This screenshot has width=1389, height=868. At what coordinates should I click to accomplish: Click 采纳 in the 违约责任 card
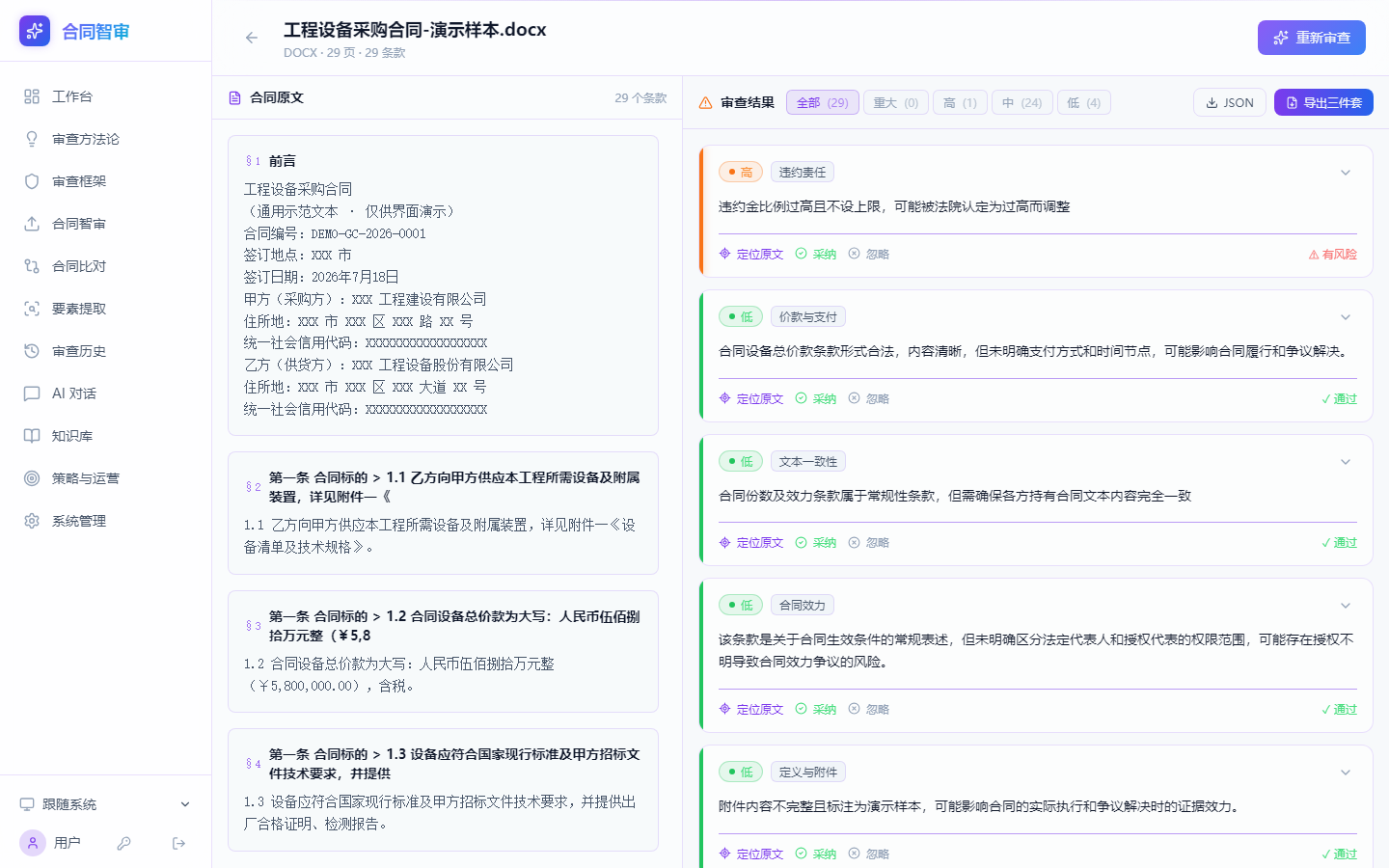(x=816, y=255)
